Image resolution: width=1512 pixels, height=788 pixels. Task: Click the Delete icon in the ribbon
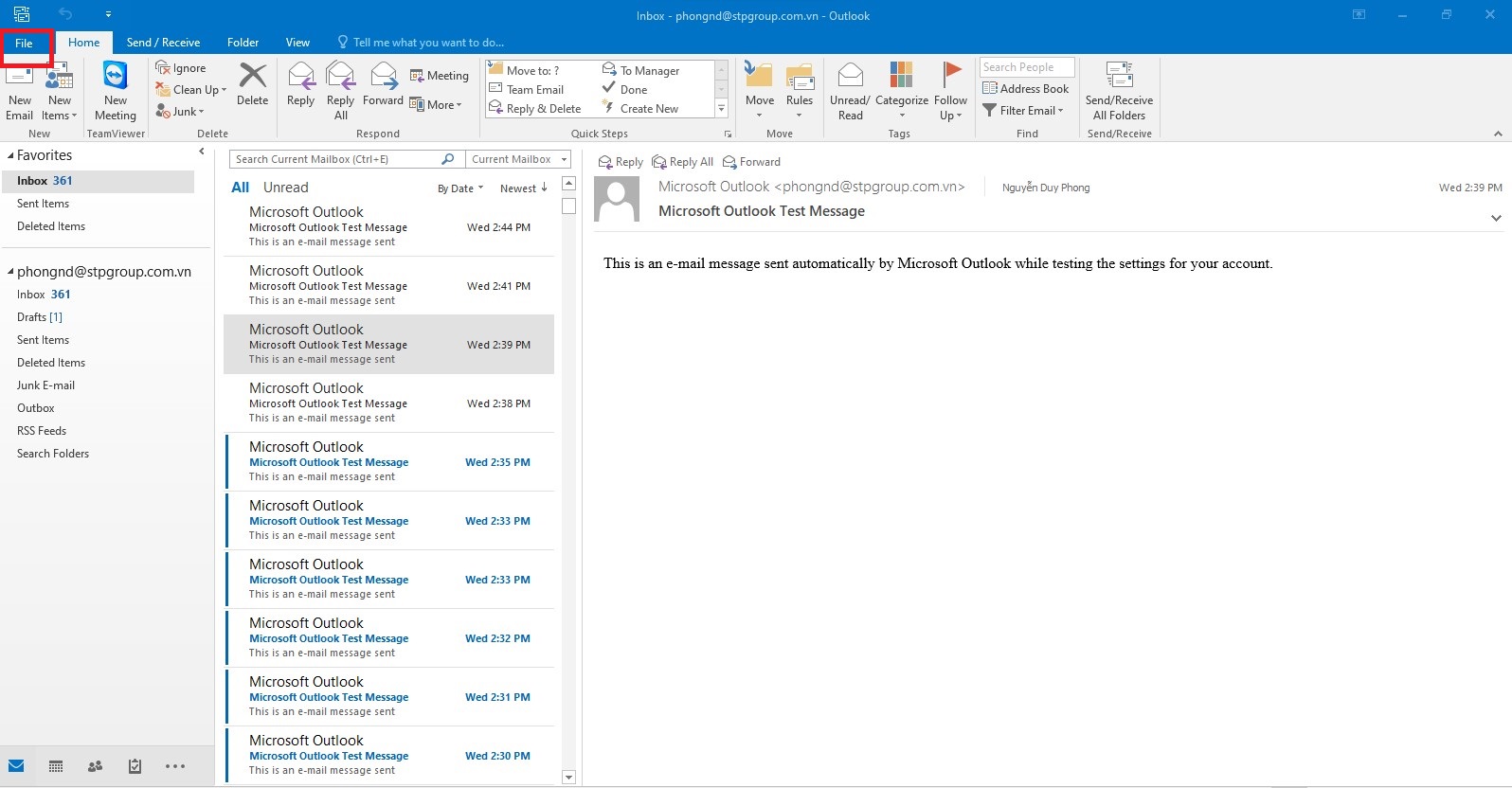tap(252, 78)
